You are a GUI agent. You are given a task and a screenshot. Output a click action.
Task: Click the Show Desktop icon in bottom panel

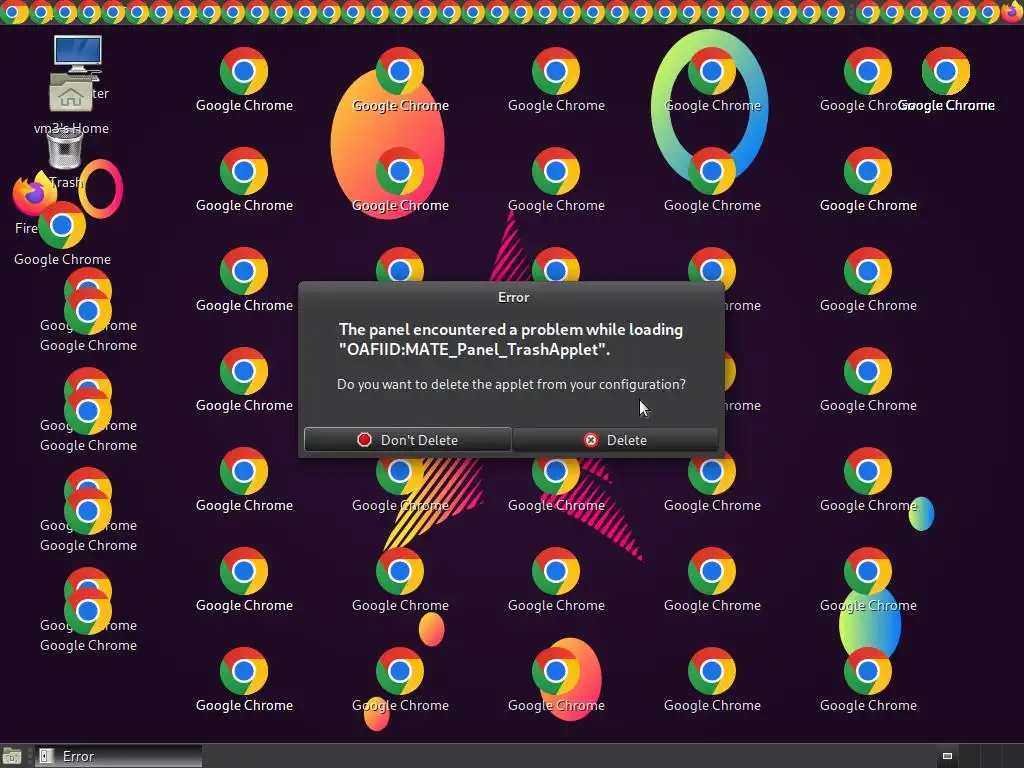click(12, 756)
